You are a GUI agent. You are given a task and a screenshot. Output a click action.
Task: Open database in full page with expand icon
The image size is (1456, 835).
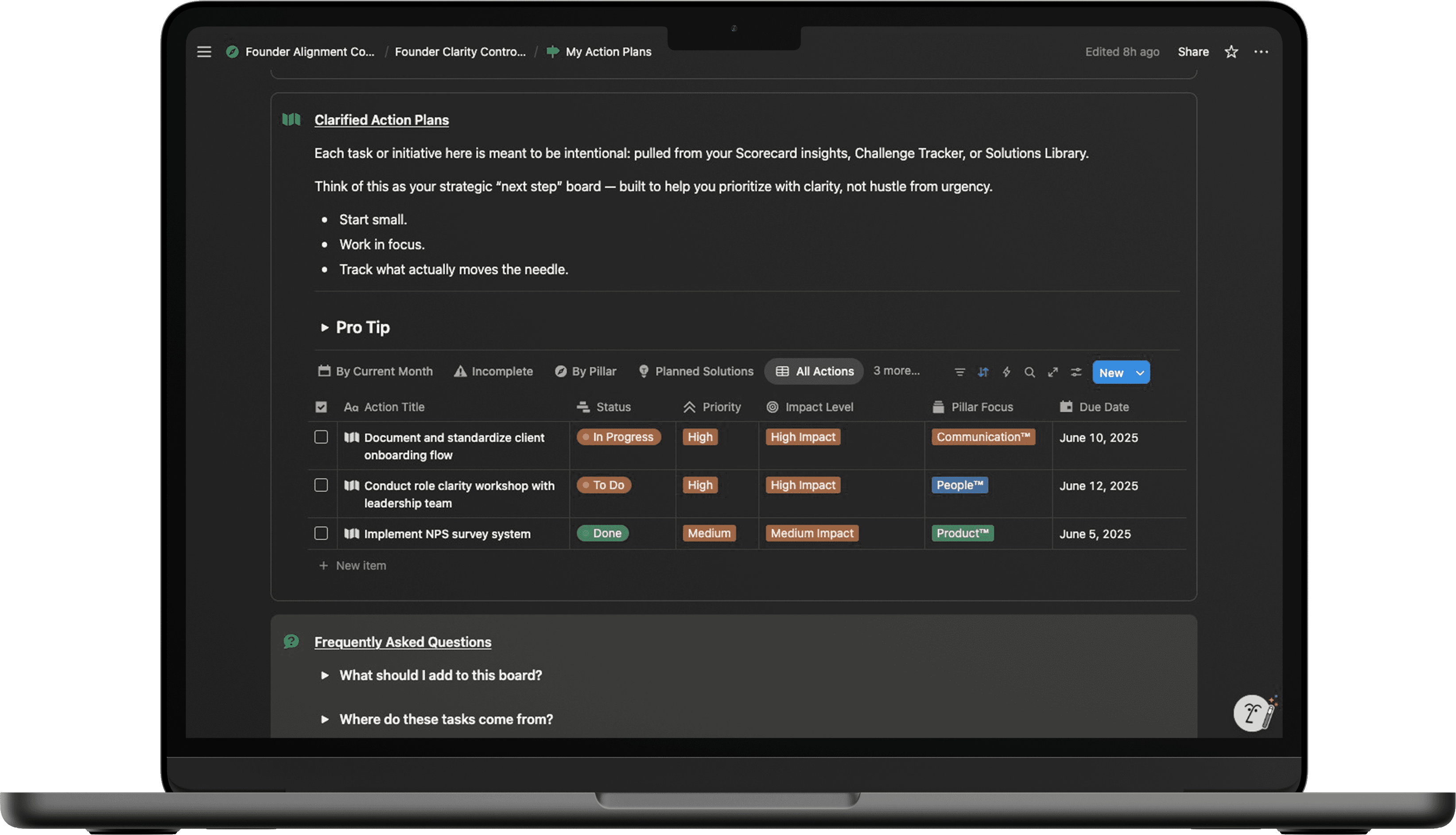(1052, 372)
